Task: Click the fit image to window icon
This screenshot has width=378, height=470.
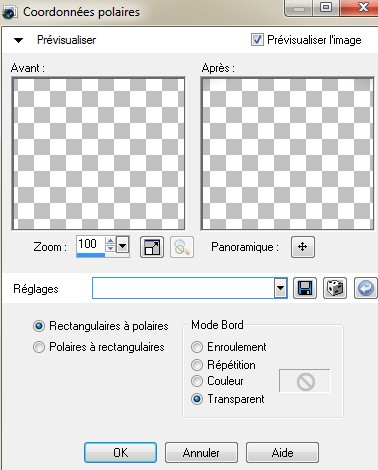Action: [152, 247]
